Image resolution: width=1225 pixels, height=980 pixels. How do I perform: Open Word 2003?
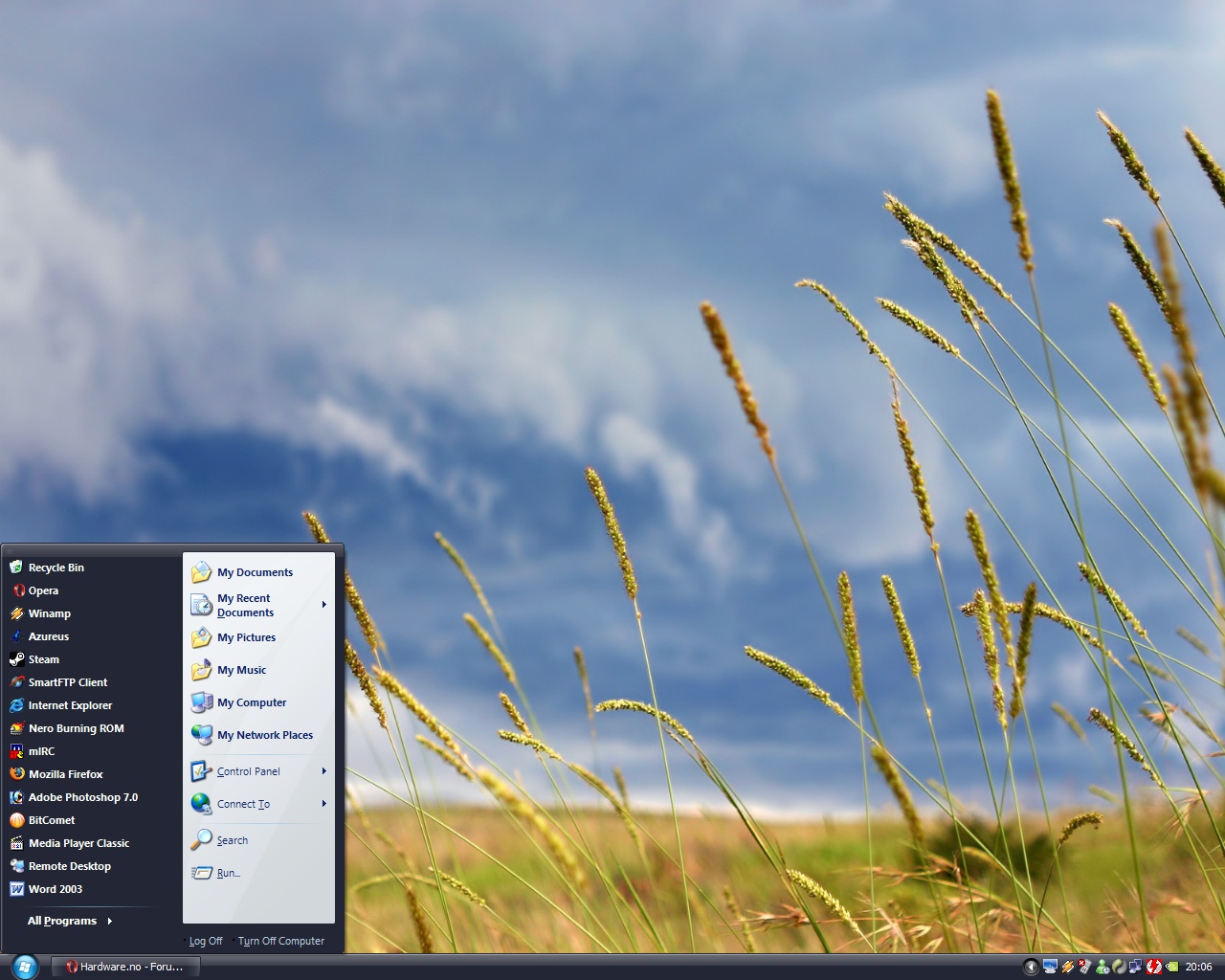coord(48,889)
